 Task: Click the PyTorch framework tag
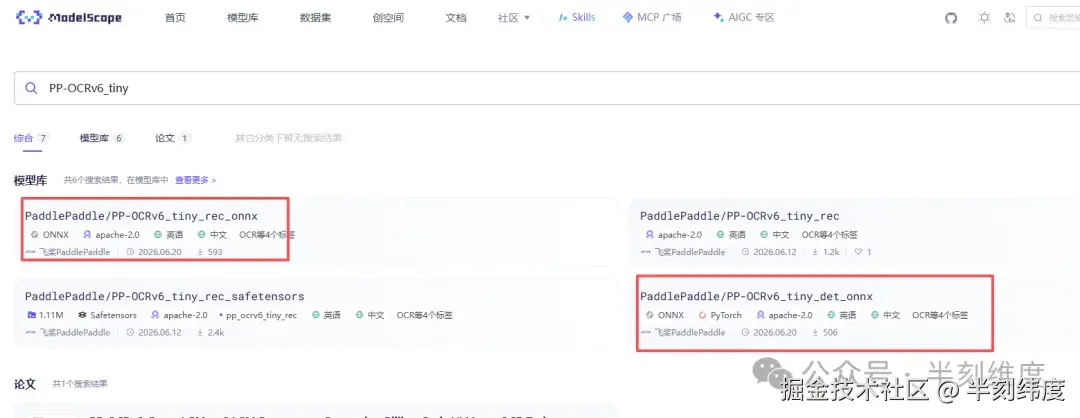click(x=720, y=315)
